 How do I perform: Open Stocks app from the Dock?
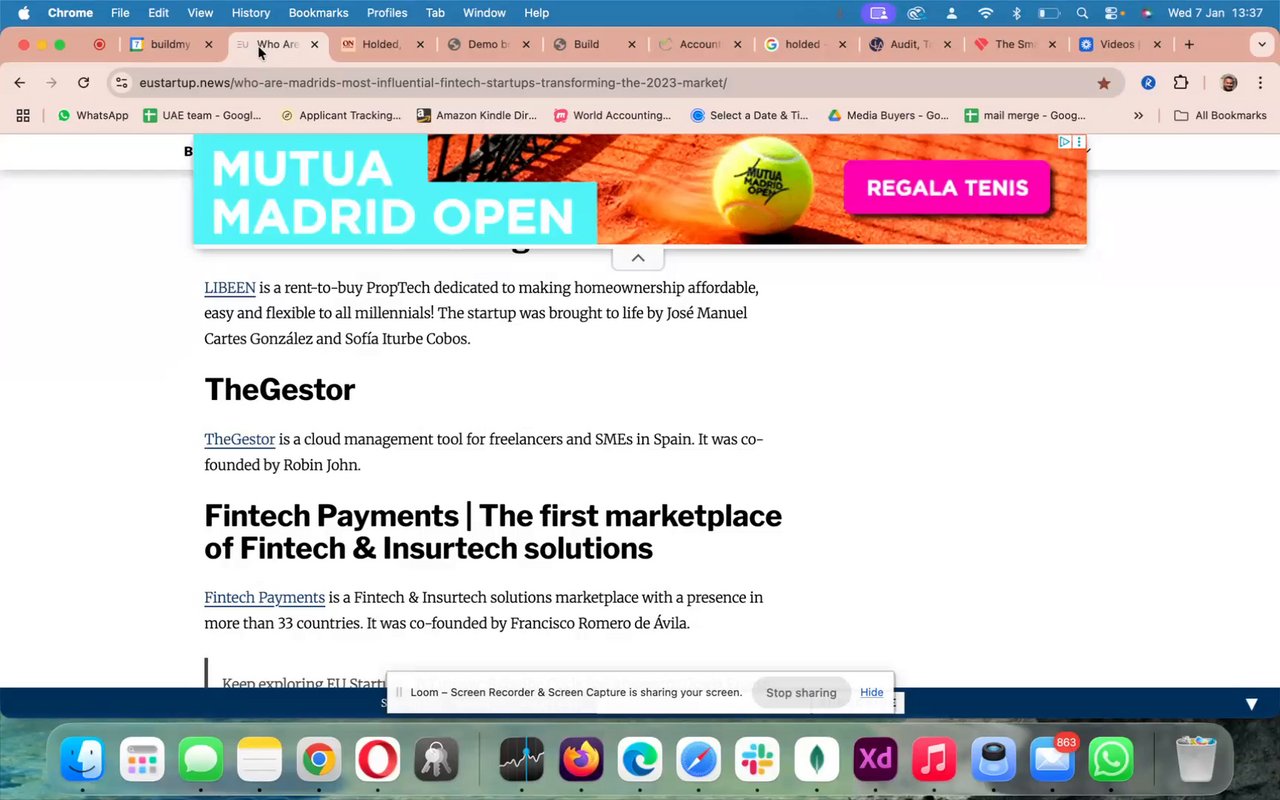pyautogui.click(x=522, y=761)
